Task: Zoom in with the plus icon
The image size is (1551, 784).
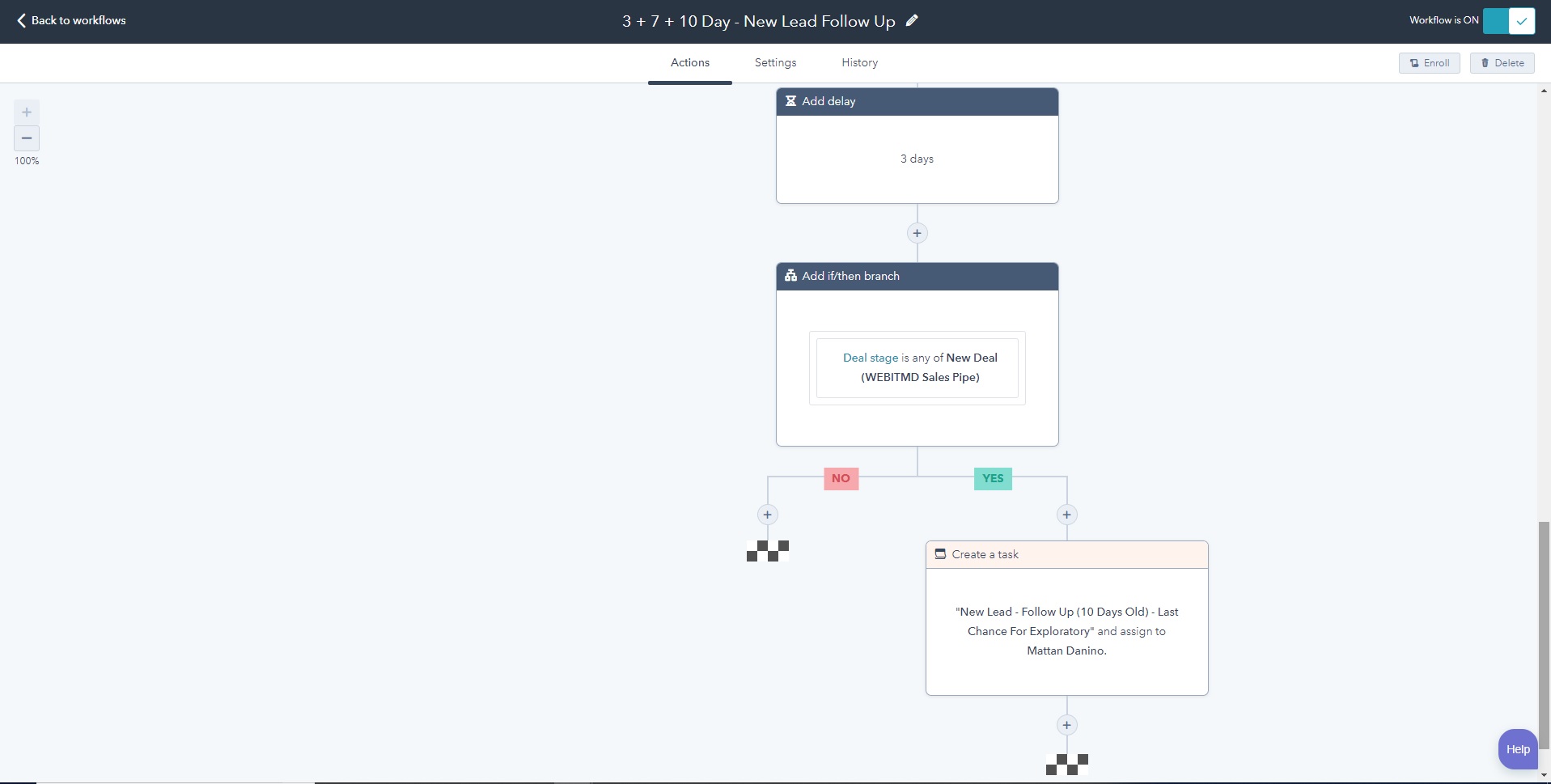Action: pos(27,112)
